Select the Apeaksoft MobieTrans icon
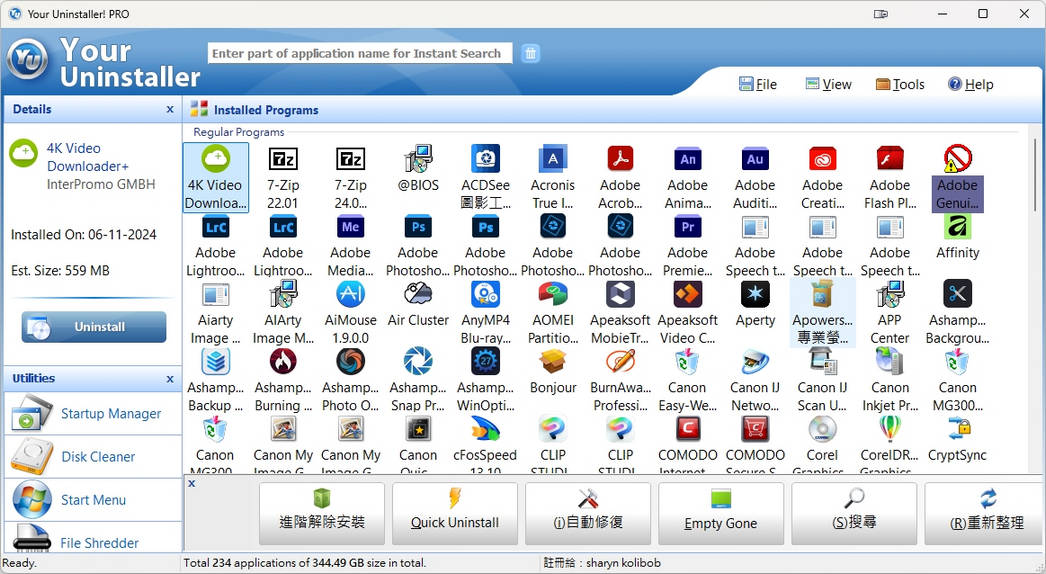 pyautogui.click(x=620, y=294)
